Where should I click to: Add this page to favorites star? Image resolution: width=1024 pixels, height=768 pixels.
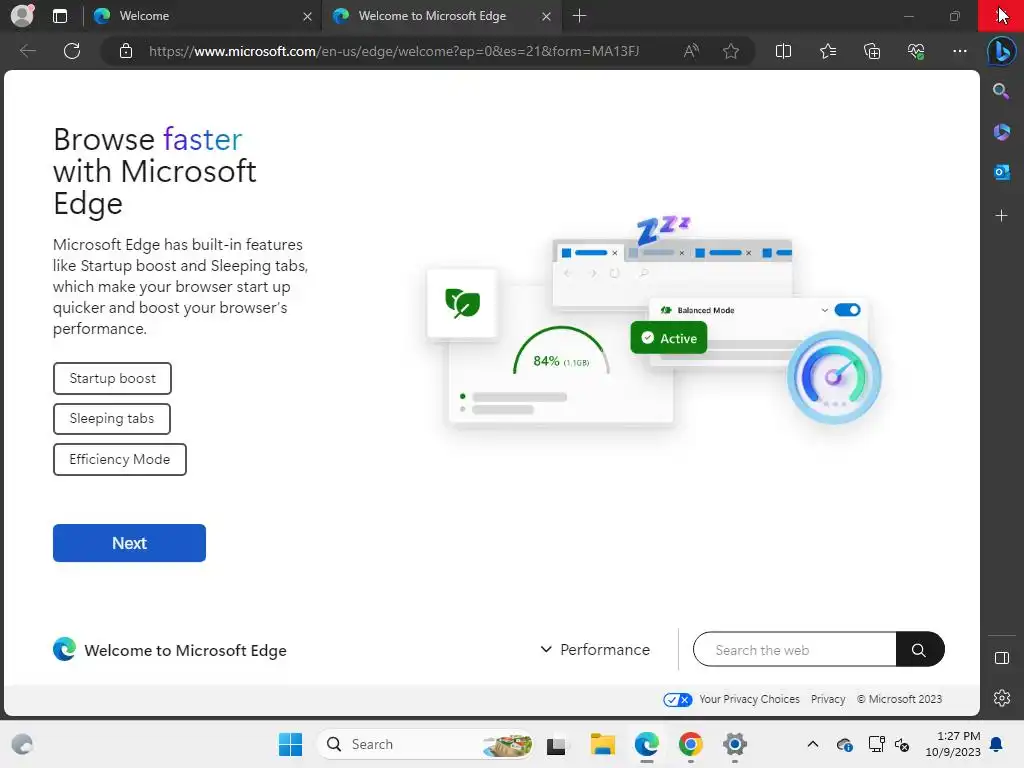point(731,51)
